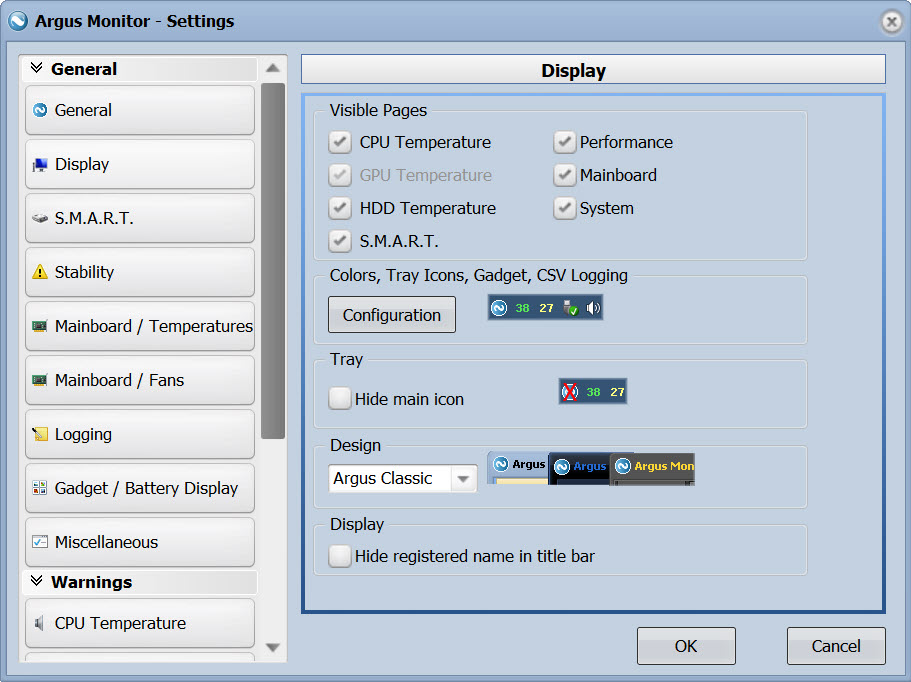Click the General page swirl icon
The height and width of the screenshot is (682, 911).
[40, 110]
